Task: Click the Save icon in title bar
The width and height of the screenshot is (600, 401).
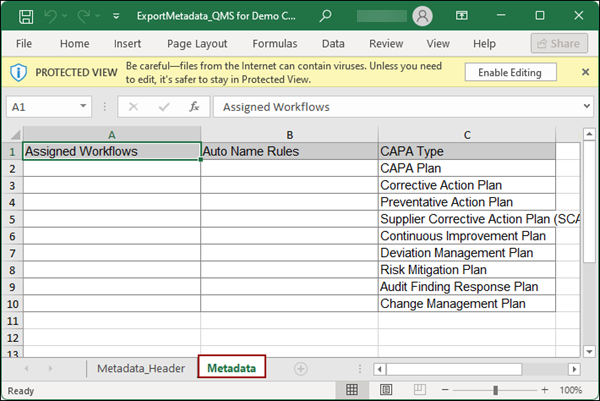Action: tap(24, 17)
